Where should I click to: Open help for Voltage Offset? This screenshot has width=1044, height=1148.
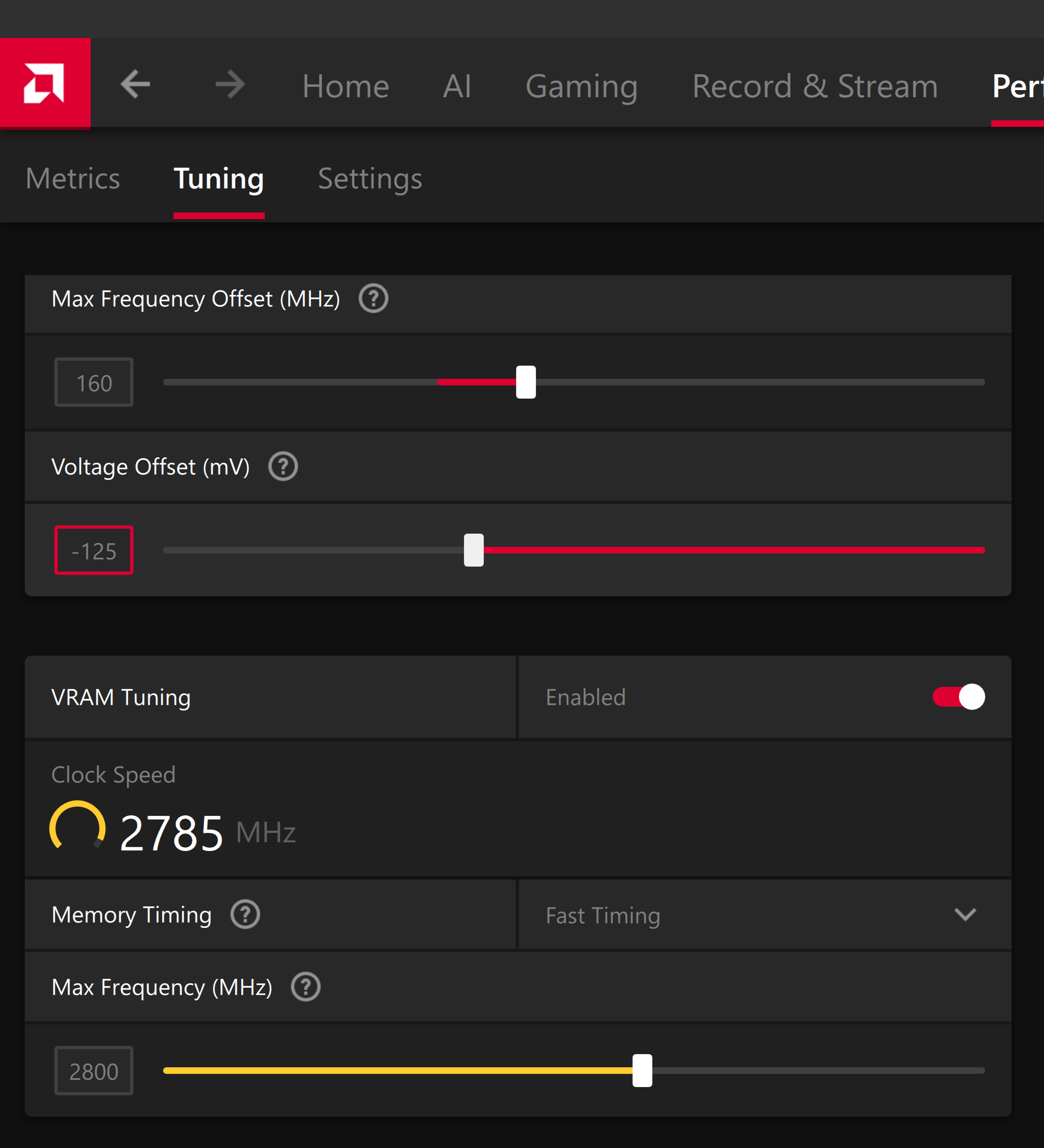pos(283,466)
